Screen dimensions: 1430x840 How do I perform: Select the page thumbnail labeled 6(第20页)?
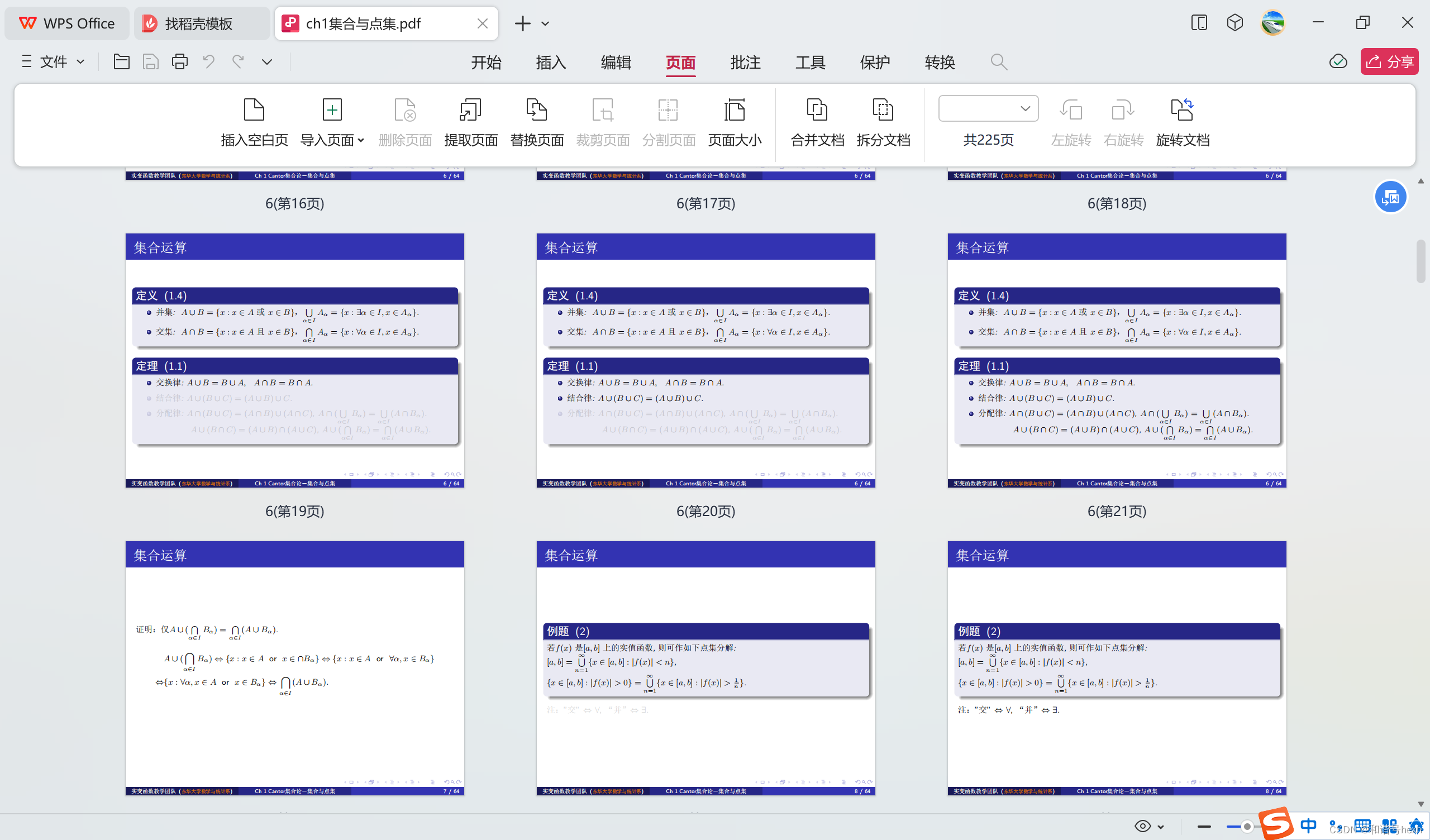706,360
